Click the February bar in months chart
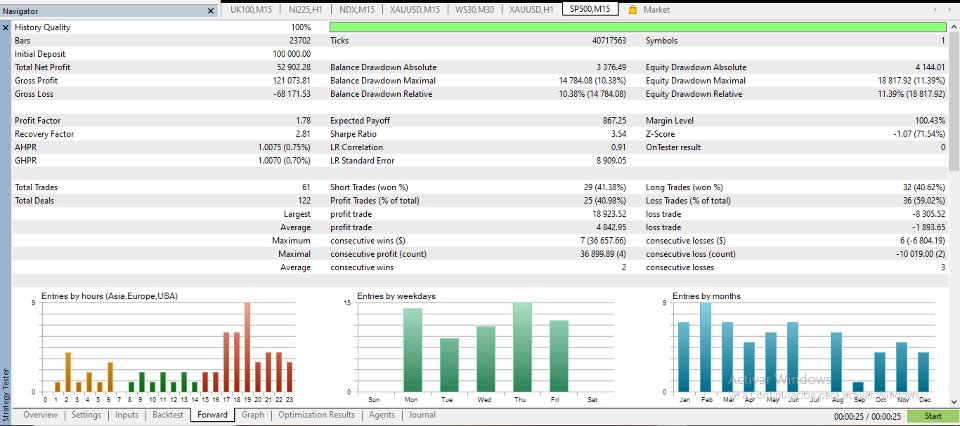This screenshot has height=426, width=960. pyautogui.click(x=705, y=347)
